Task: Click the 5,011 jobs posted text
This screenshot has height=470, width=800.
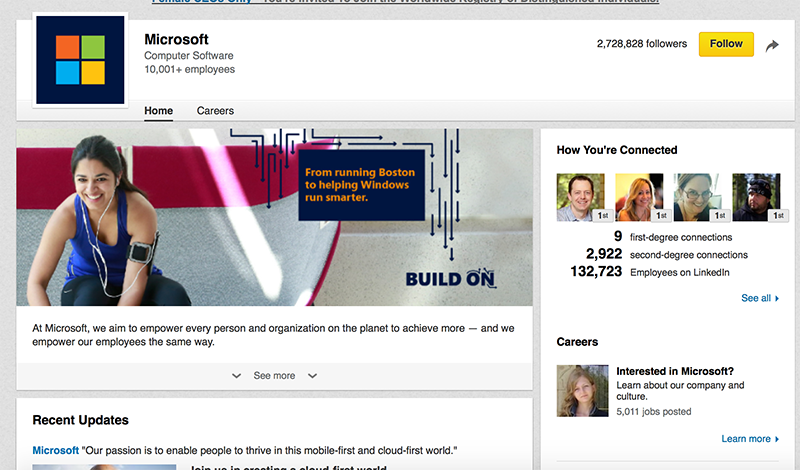Action: (654, 411)
